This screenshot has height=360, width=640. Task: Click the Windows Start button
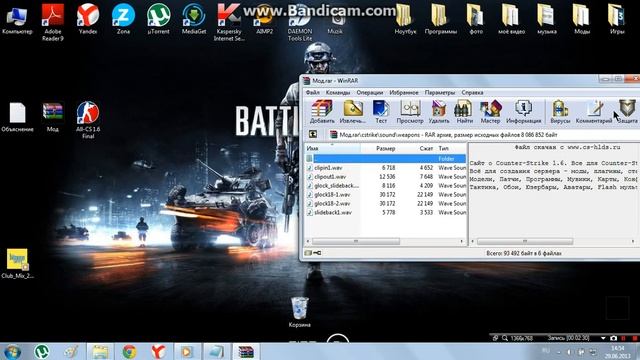click(12, 351)
